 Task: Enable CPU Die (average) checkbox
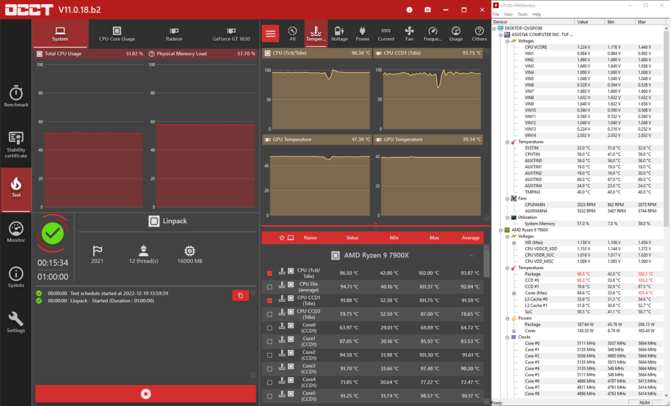(270, 287)
